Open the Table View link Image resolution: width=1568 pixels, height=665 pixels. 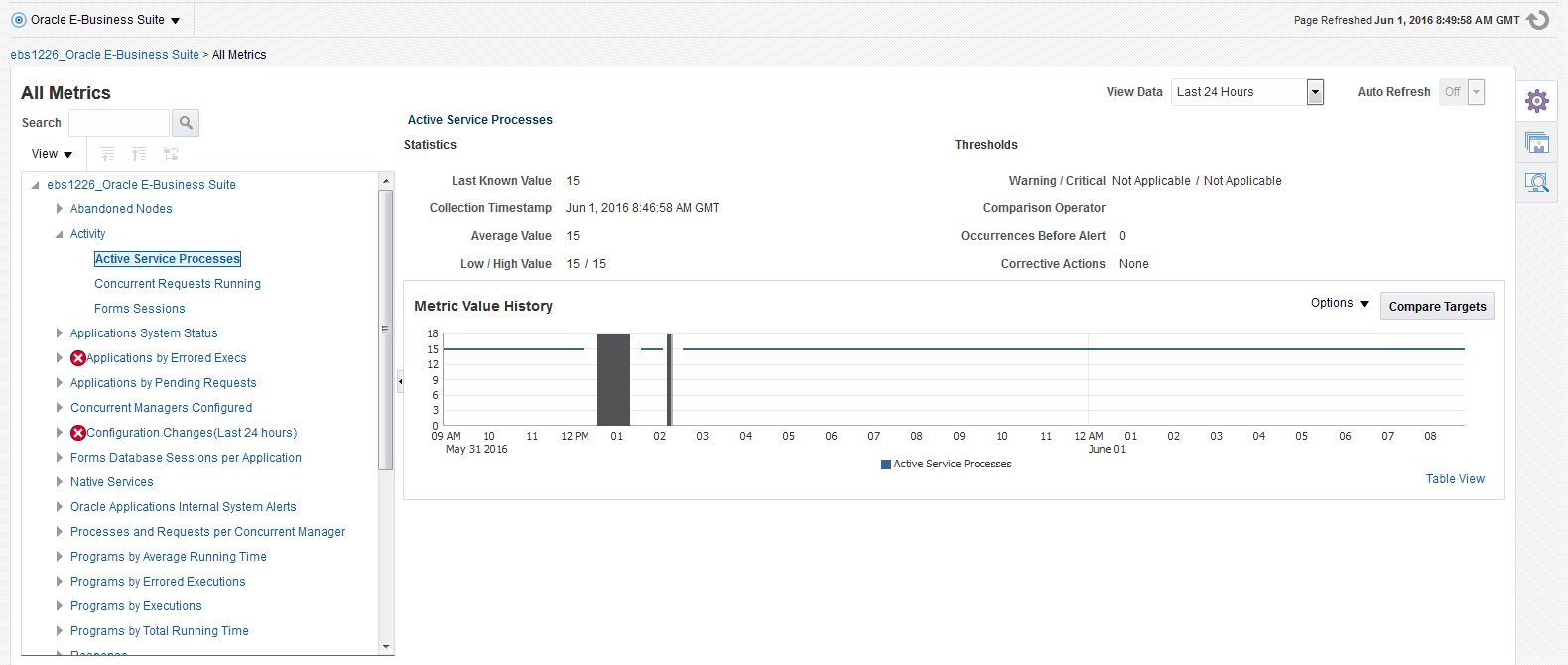tap(1455, 479)
